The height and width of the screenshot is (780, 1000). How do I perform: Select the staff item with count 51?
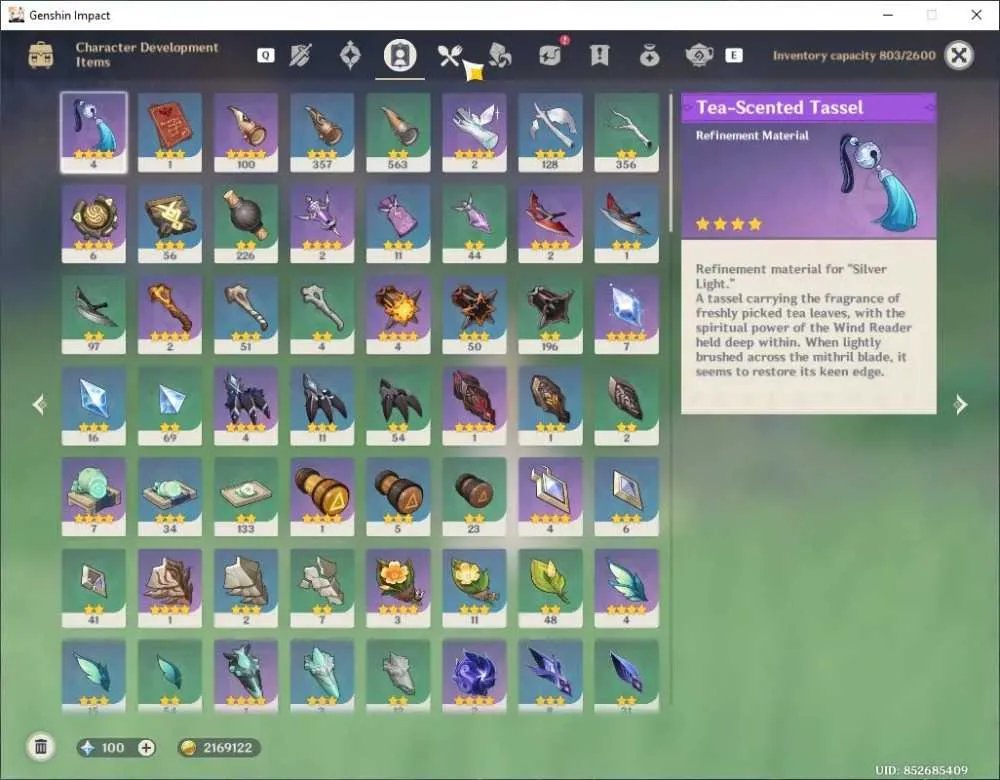246,315
